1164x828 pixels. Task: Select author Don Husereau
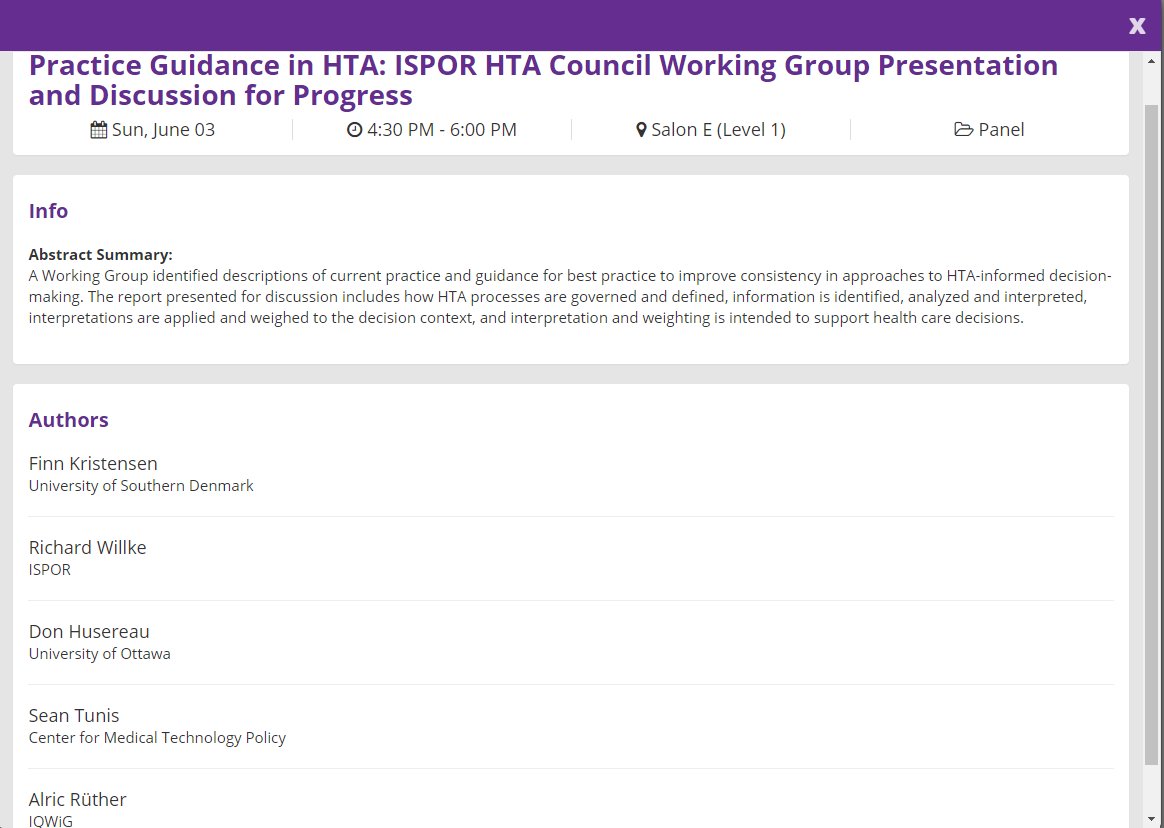[89, 631]
